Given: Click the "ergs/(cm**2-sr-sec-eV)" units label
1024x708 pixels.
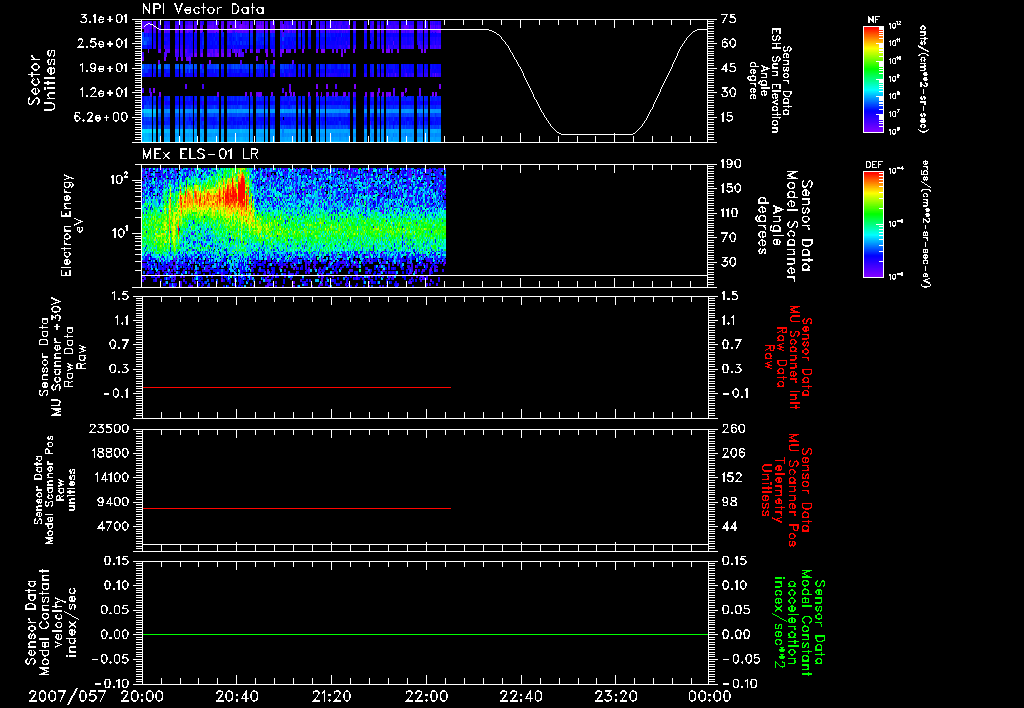Looking at the screenshot, I should [926, 224].
